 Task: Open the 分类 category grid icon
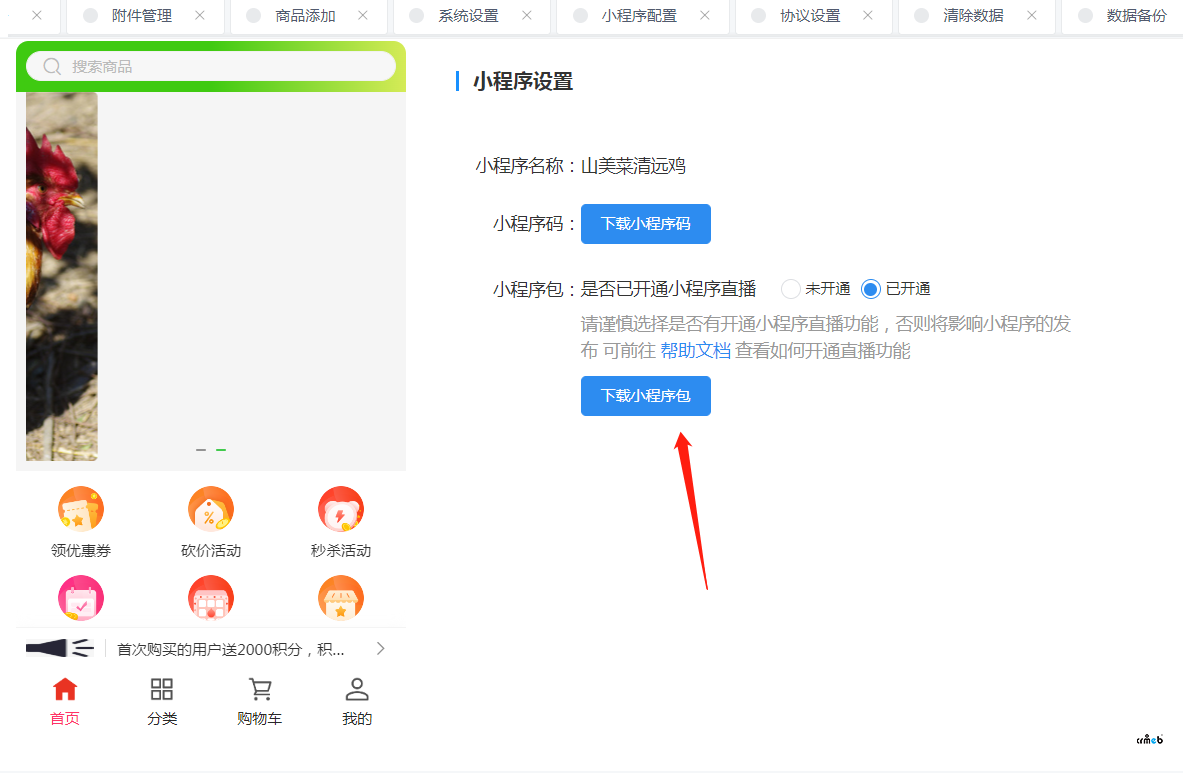pos(161,688)
